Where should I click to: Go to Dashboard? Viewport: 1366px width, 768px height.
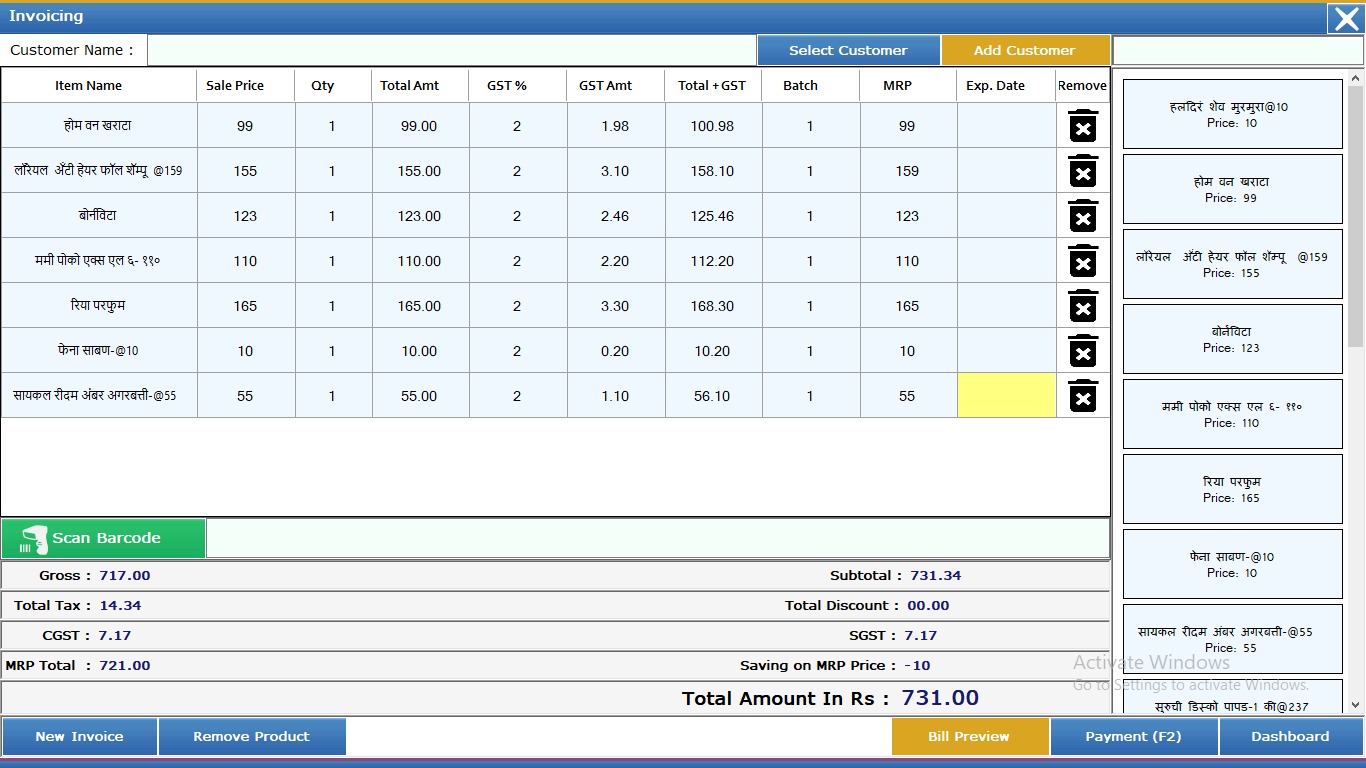click(x=1291, y=736)
